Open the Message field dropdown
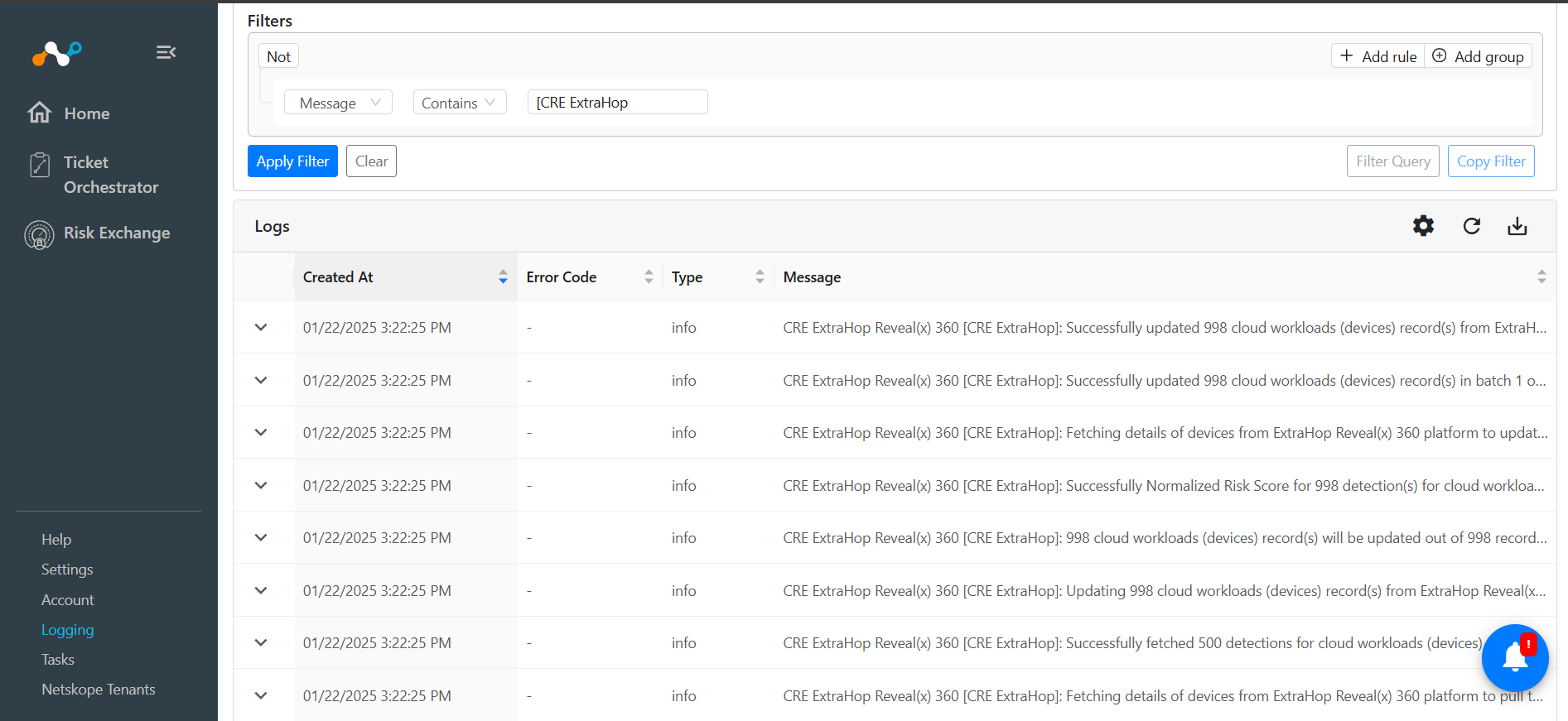The height and width of the screenshot is (721, 1568). [x=338, y=103]
